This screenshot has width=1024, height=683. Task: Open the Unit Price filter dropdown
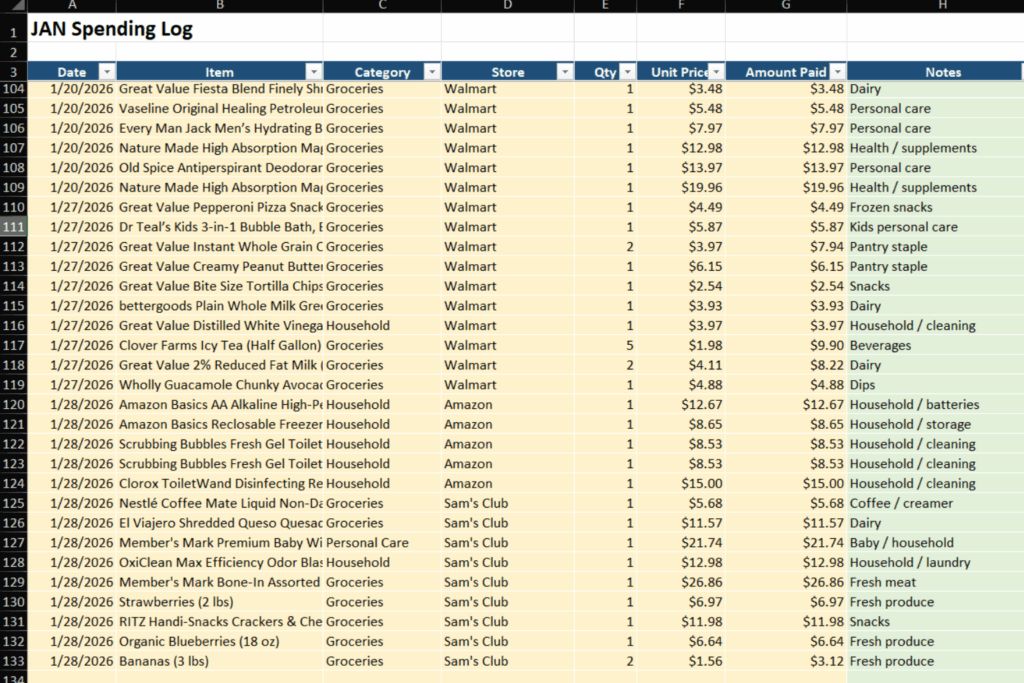pyautogui.click(x=714, y=72)
